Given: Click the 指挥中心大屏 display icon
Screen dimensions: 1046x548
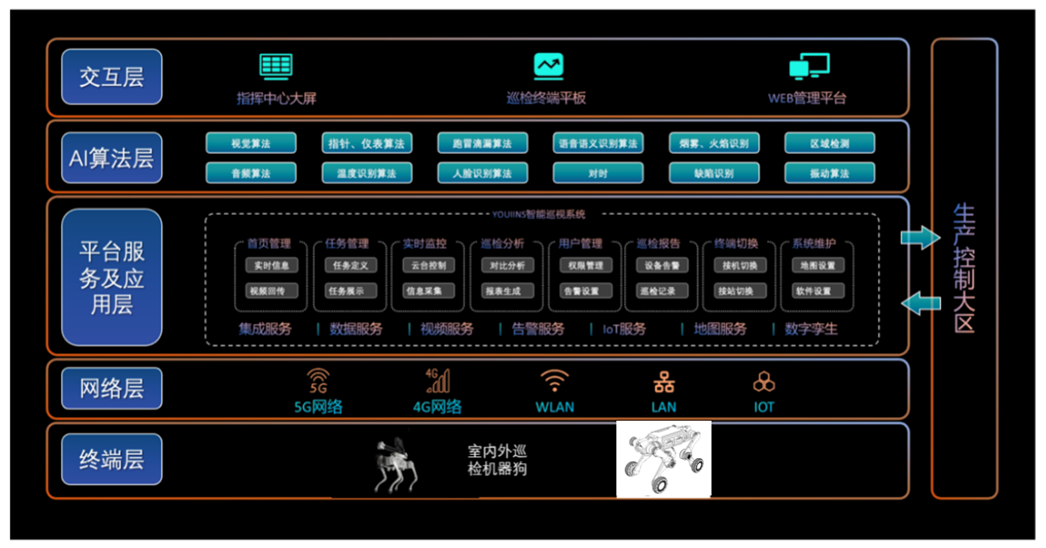Looking at the screenshot, I should tap(275, 66).
